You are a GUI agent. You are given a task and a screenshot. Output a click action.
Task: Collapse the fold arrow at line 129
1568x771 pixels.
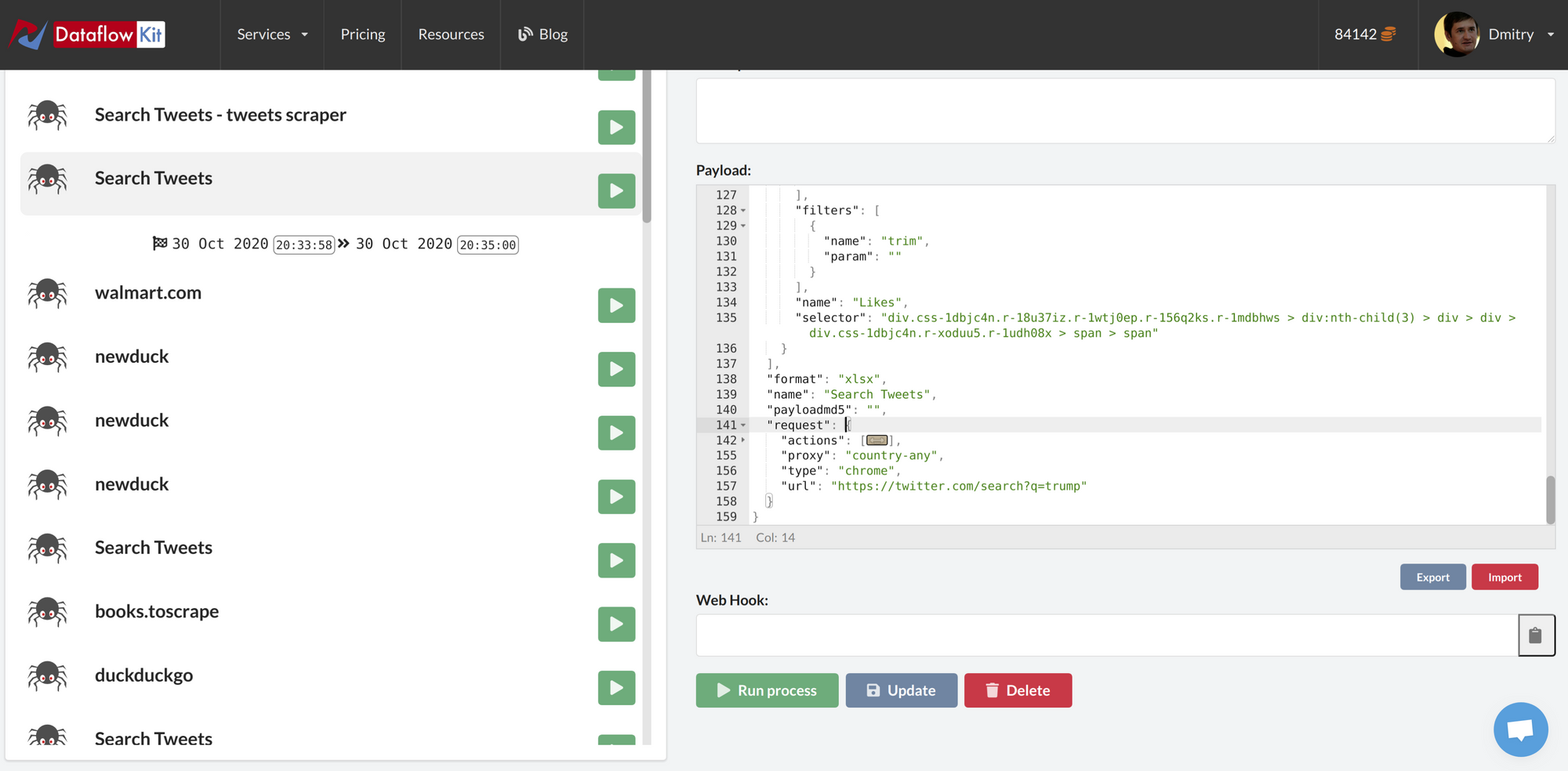tap(743, 226)
